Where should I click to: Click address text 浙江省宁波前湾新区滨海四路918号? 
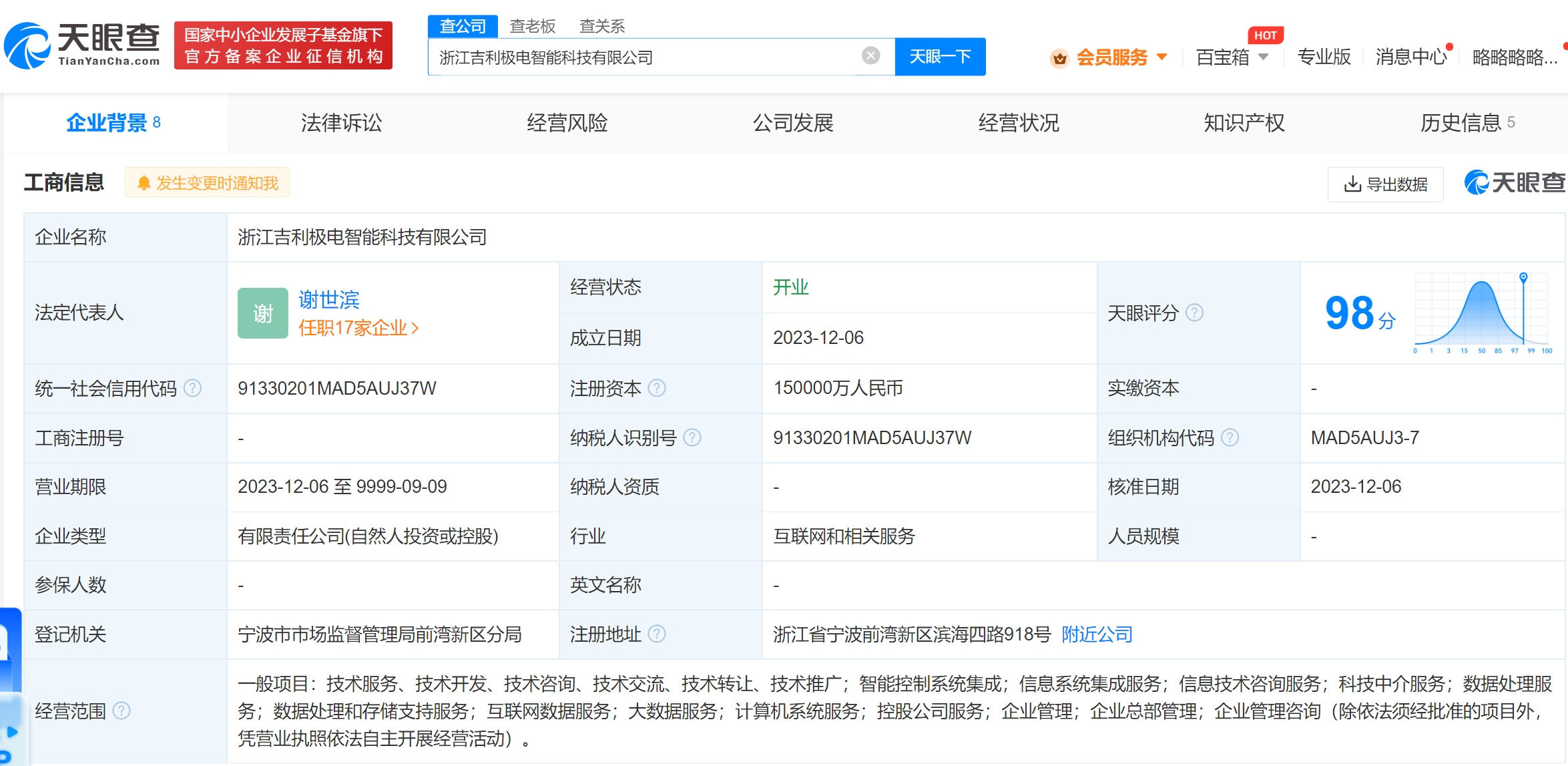click(912, 634)
